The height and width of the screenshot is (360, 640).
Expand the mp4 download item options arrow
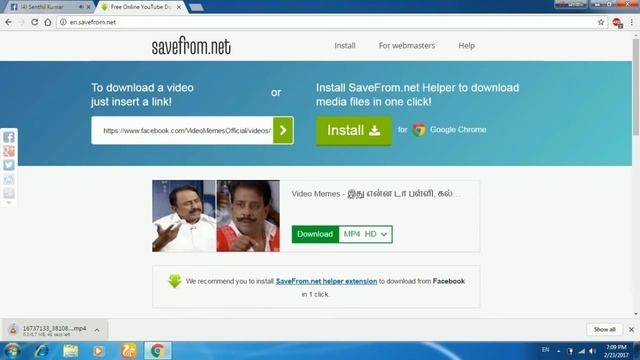[97, 330]
